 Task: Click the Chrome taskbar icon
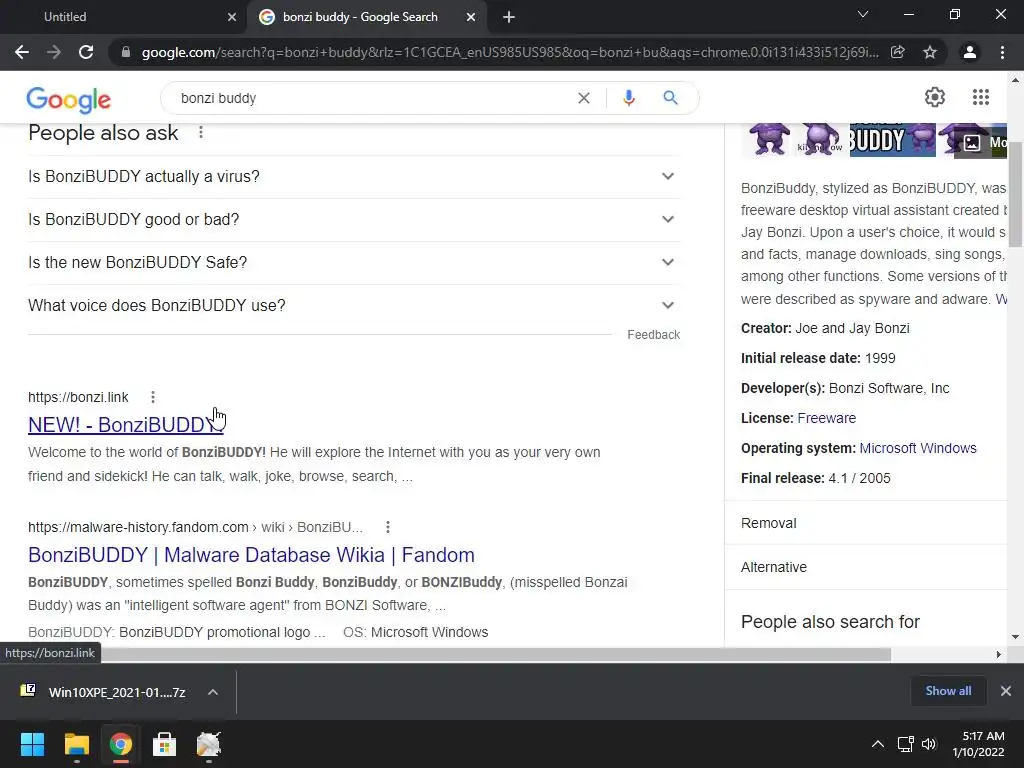[120, 744]
